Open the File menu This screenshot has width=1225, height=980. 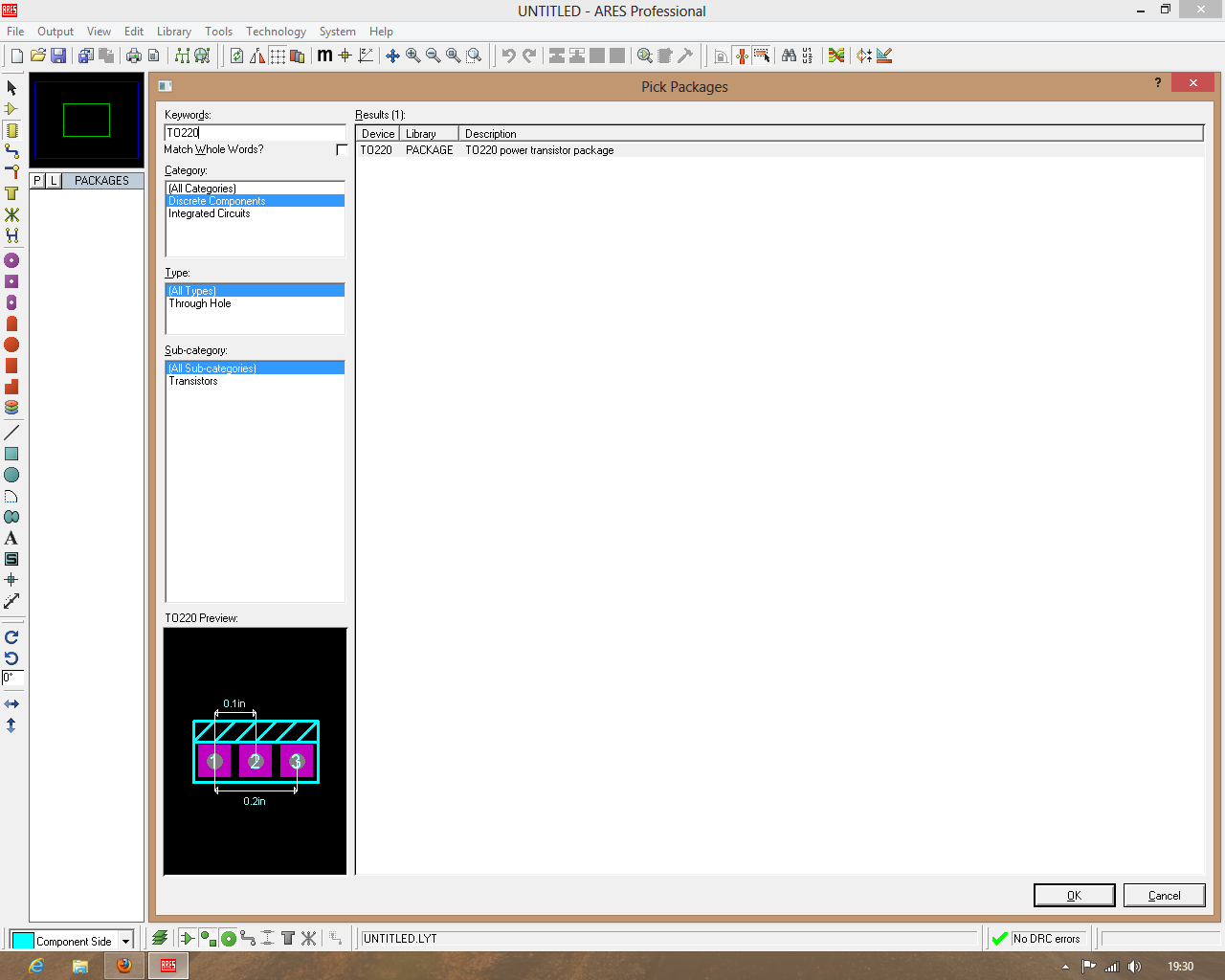tap(15, 32)
